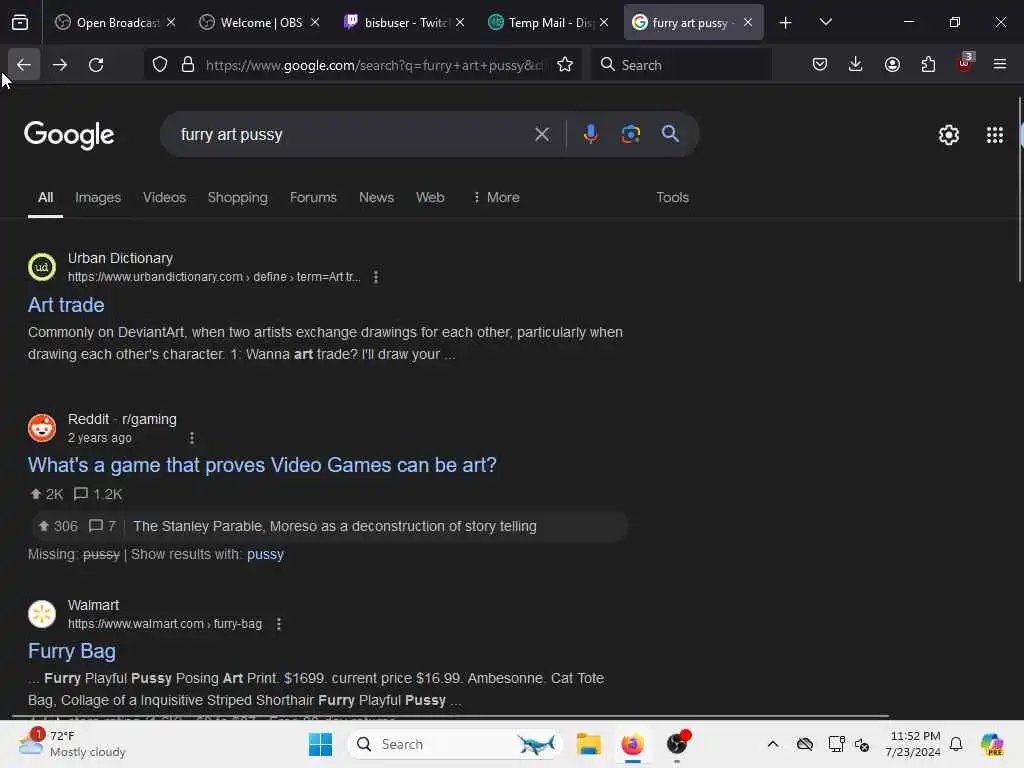Open the search Tools options
This screenshot has height=768, width=1024.
pyautogui.click(x=673, y=197)
